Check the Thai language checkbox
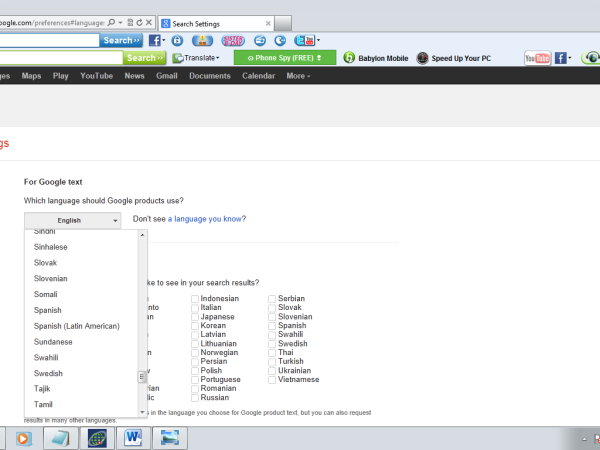Screen dimensions: 600x450 (272, 353)
